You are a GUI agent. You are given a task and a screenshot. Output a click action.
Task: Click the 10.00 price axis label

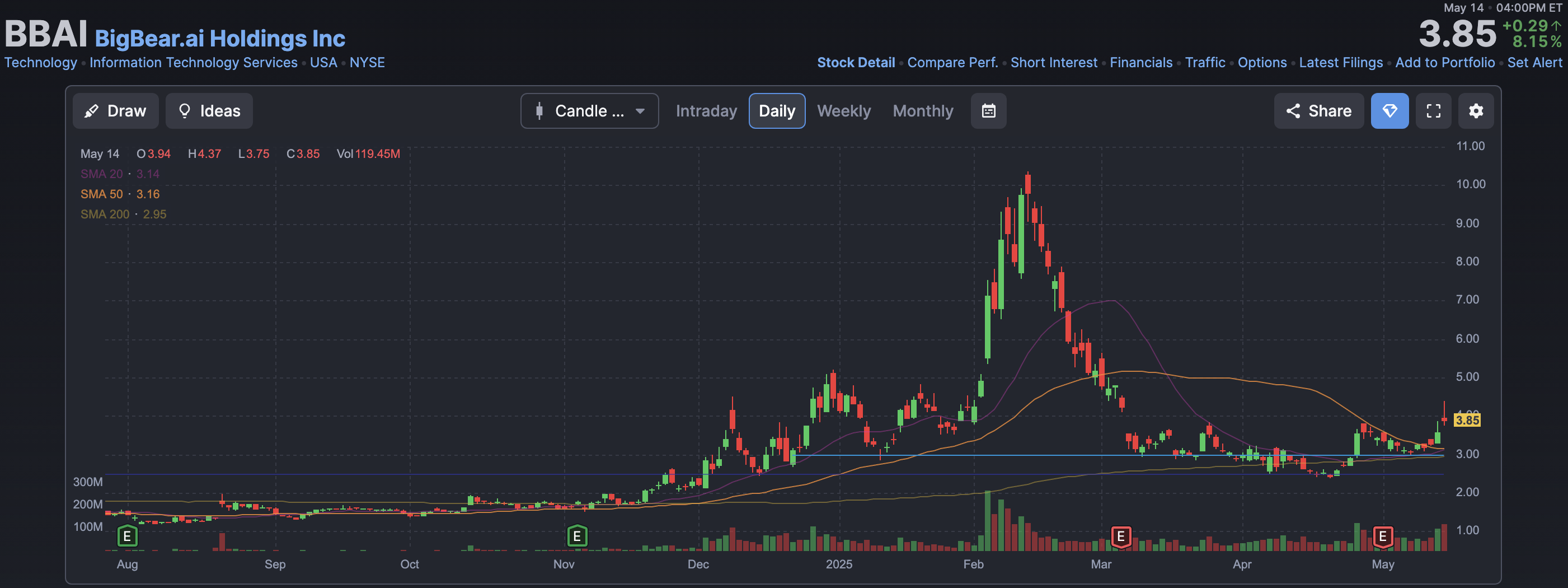[1470, 184]
